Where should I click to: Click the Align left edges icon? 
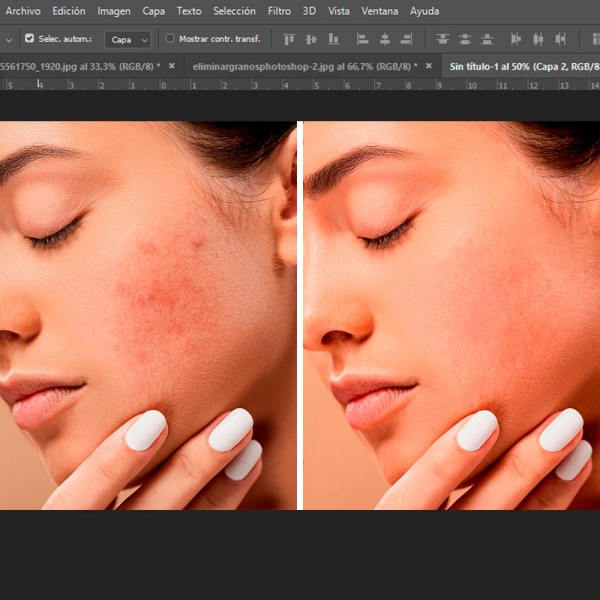coord(362,39)
